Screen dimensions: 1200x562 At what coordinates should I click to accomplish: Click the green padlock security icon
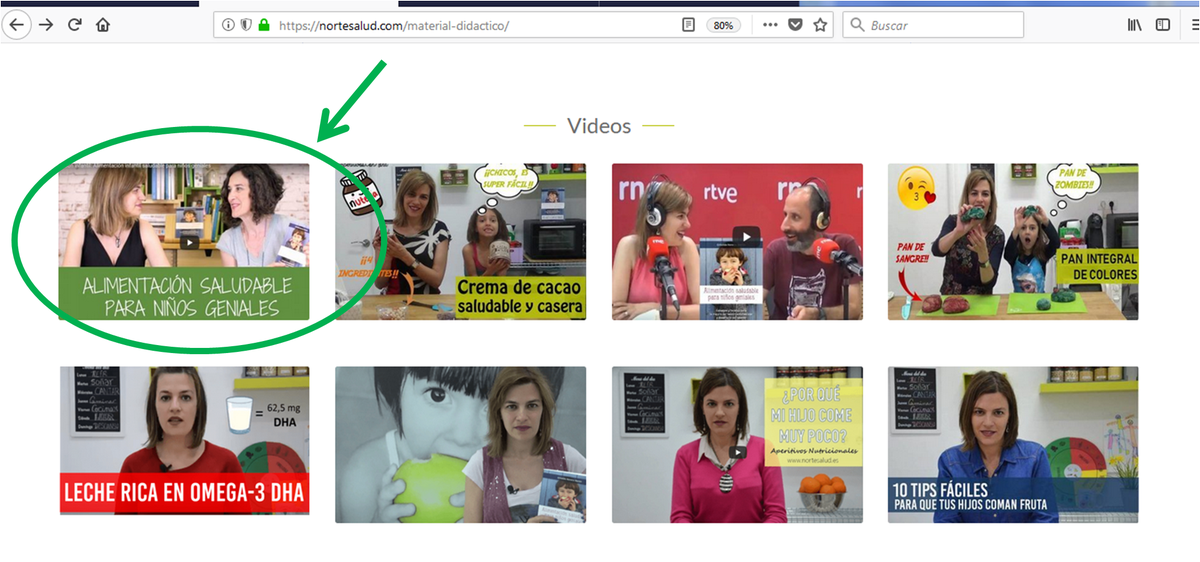pyautogui.click(x=264, y=25)
